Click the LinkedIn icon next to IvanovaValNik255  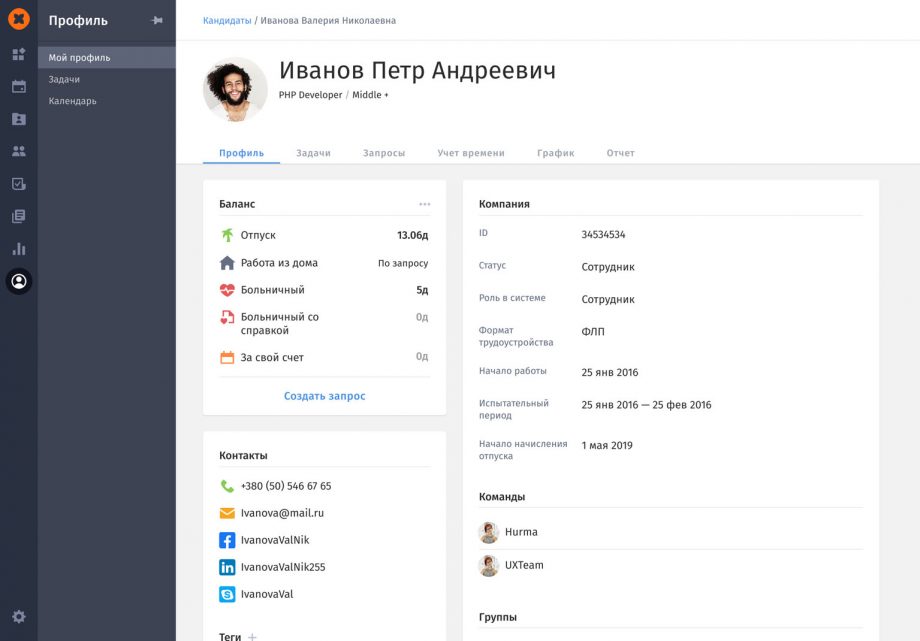225,567
